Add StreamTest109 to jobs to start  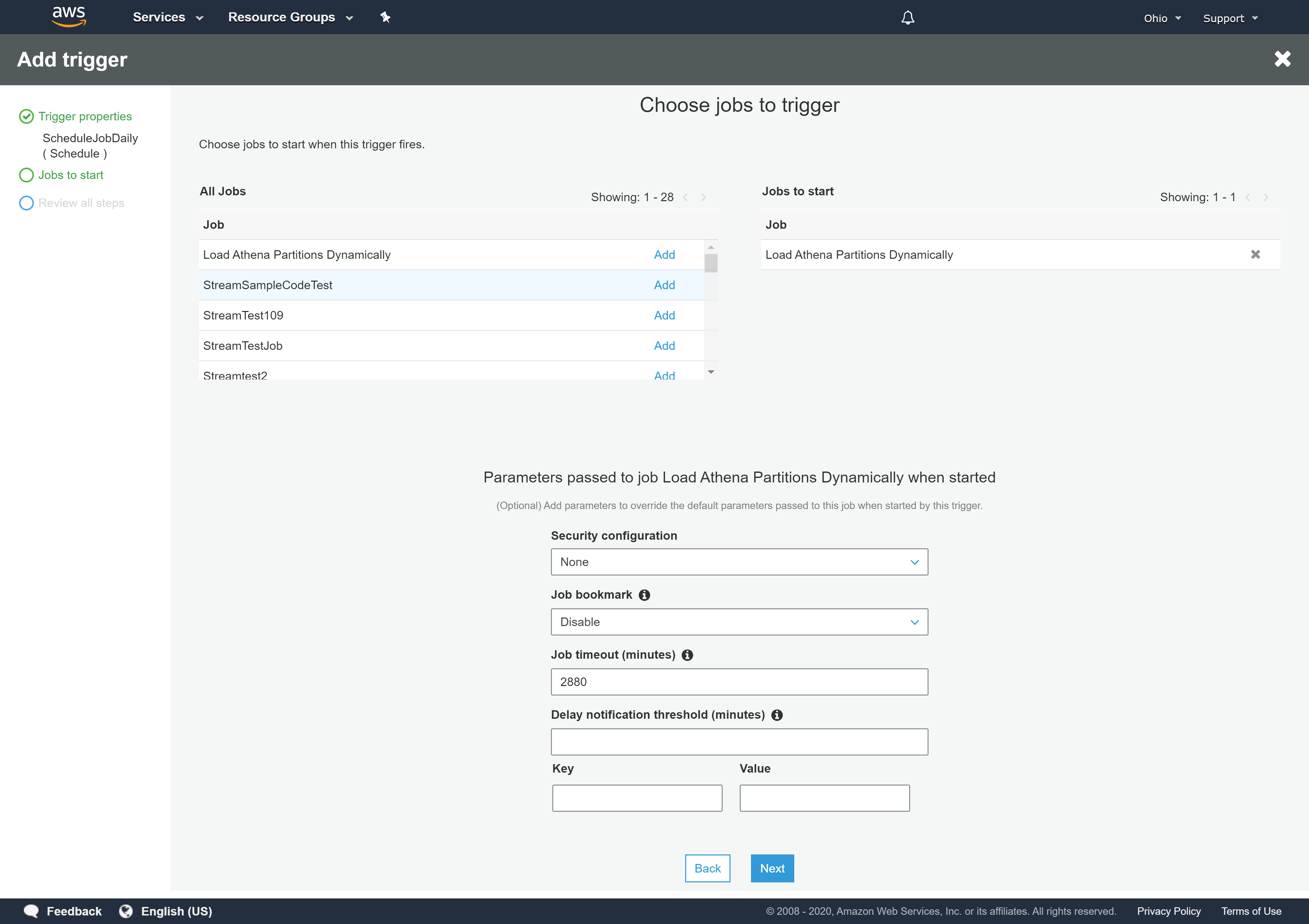[x=664, y=315]
